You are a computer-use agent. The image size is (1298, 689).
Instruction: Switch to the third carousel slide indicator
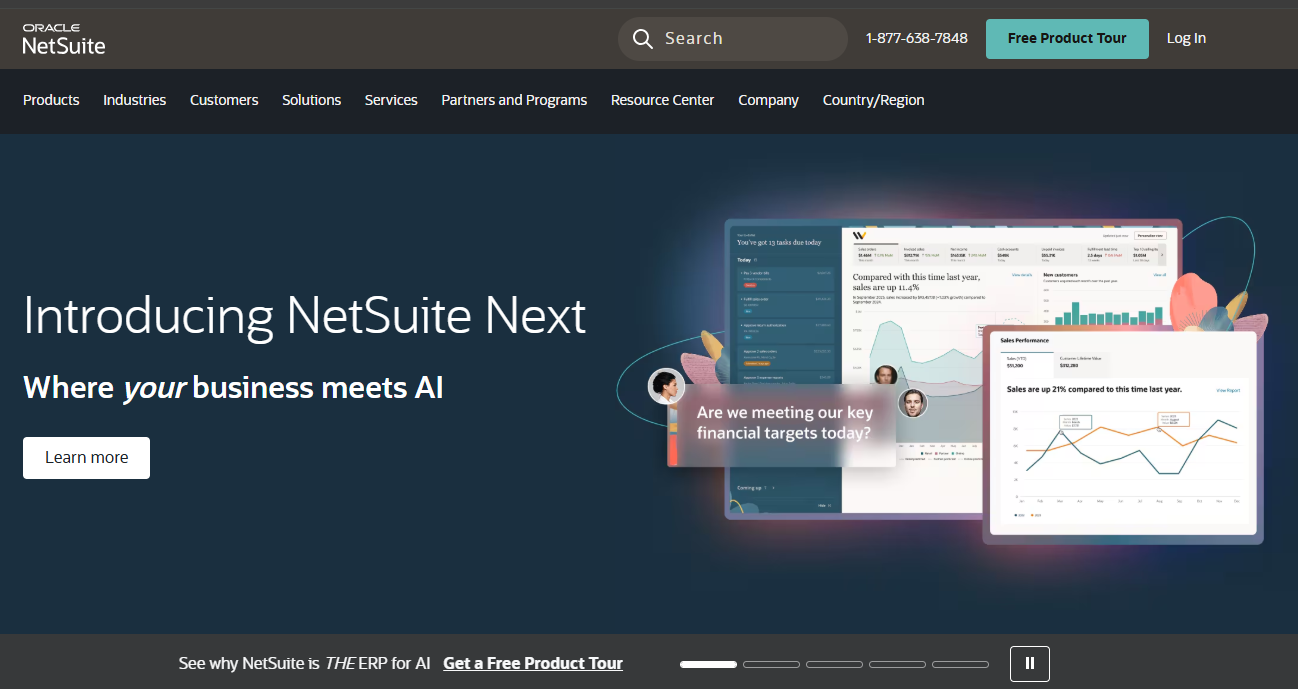point(834,664)
